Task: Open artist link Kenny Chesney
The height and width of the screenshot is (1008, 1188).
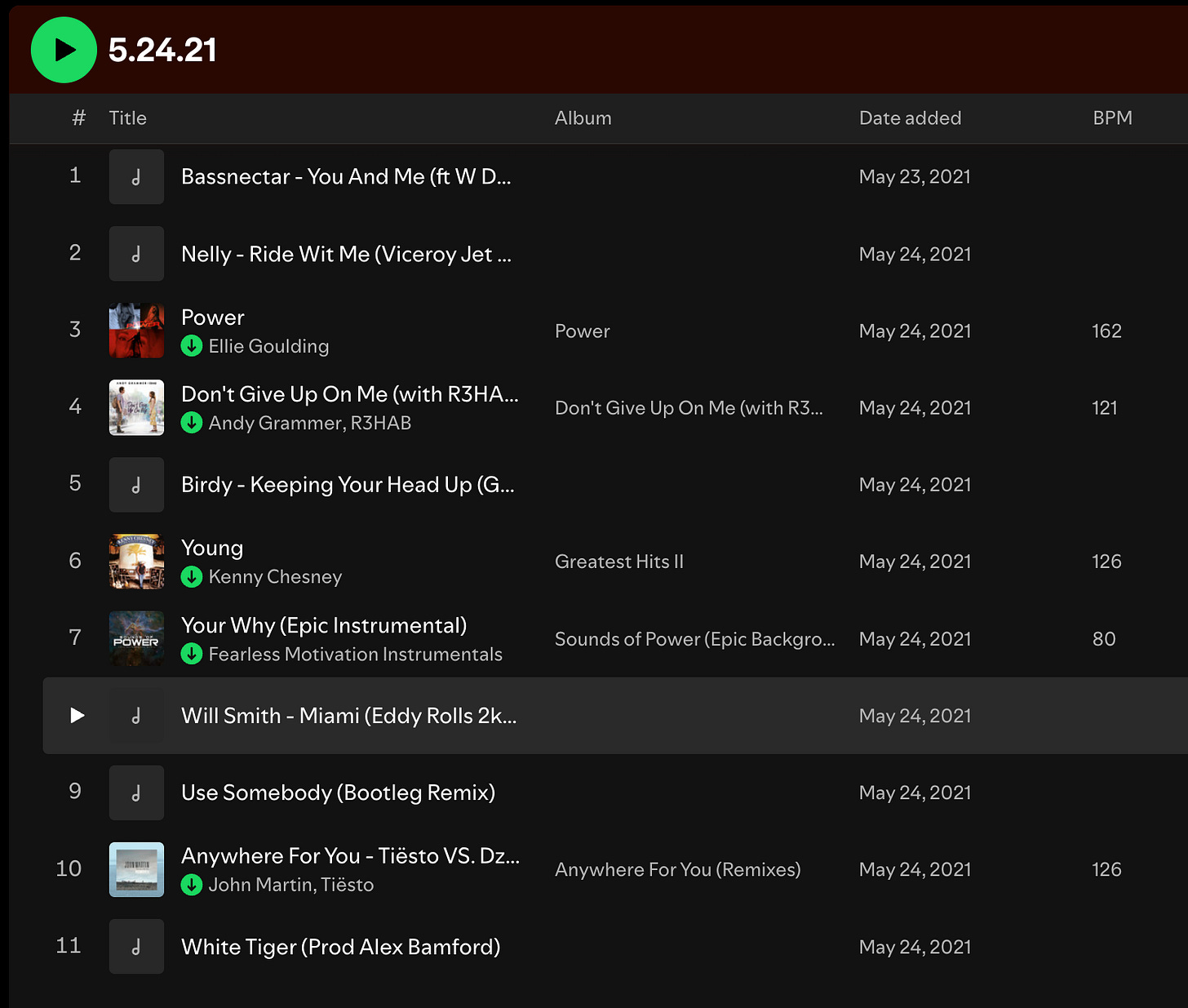Action: click(276, 577)
